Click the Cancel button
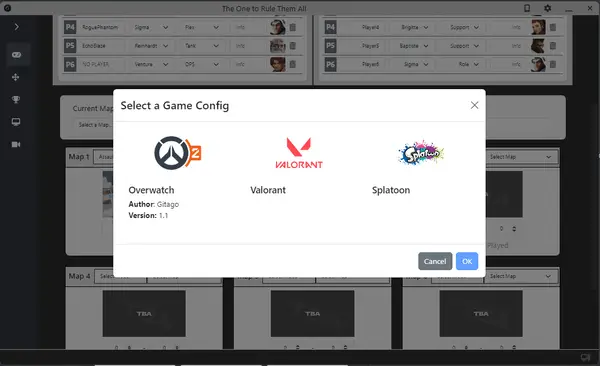This screenshot has height=366, width=600. (x=435, y=261)
